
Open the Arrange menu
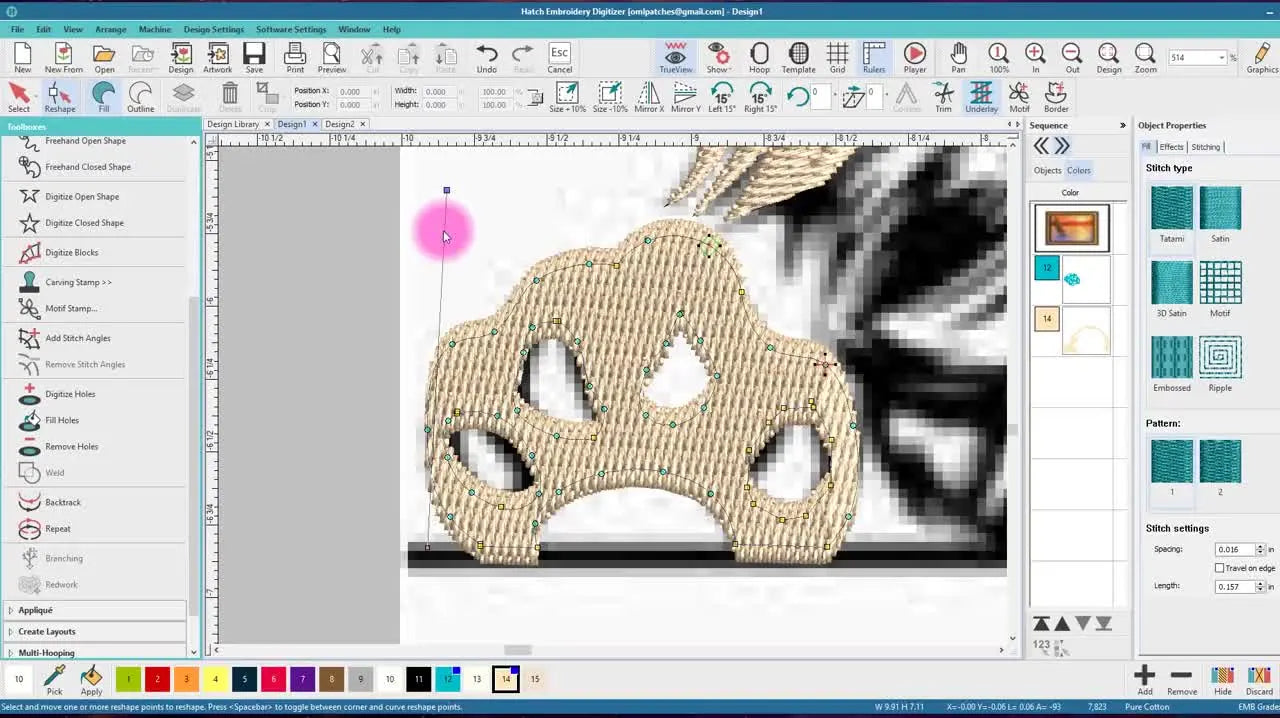[110, 29]
